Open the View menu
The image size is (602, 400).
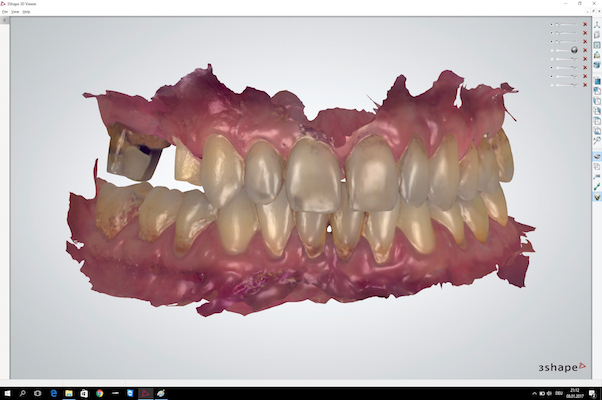click(x=16, y=11)
